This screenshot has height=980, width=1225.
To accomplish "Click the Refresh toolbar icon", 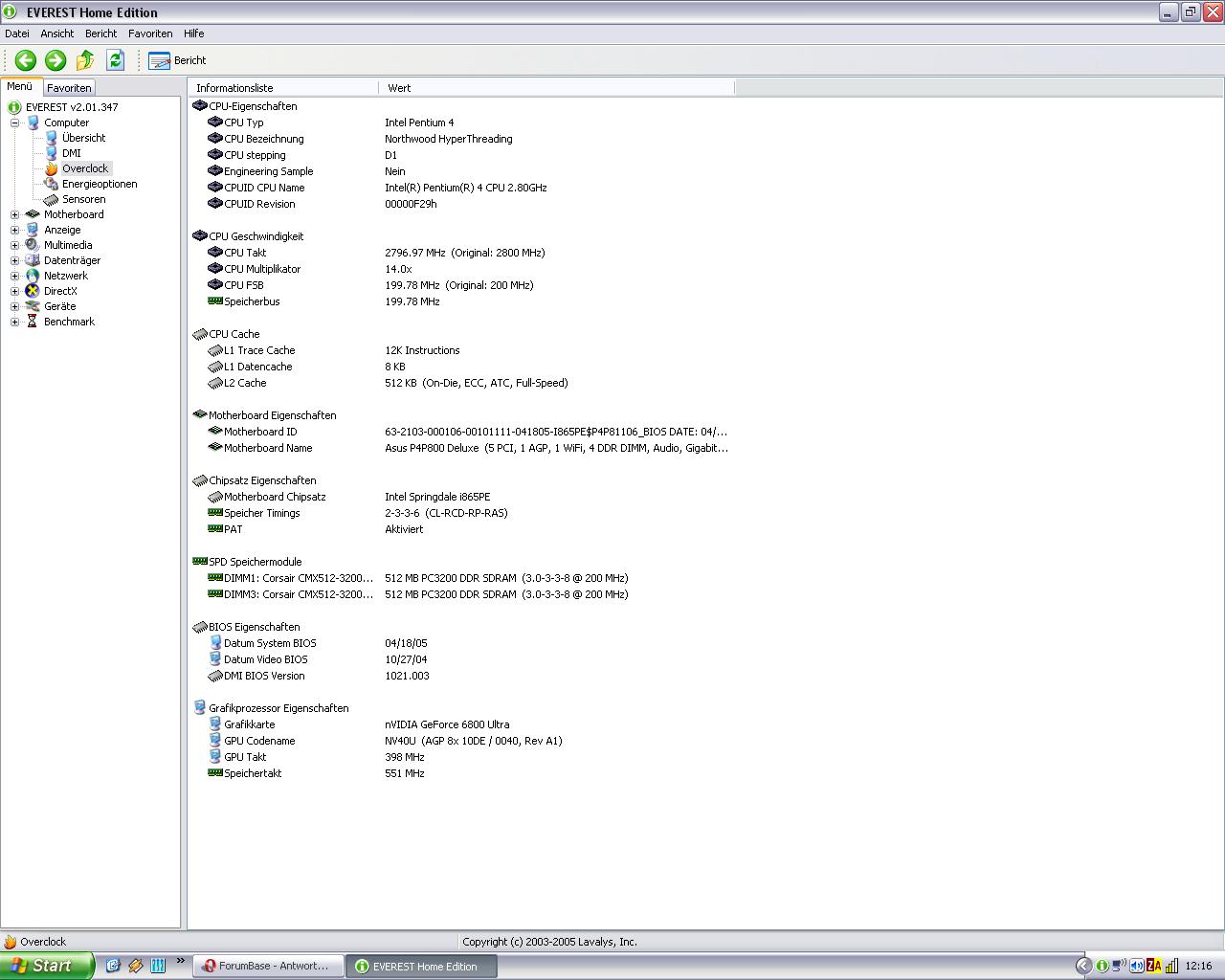I will pos(115,60).
